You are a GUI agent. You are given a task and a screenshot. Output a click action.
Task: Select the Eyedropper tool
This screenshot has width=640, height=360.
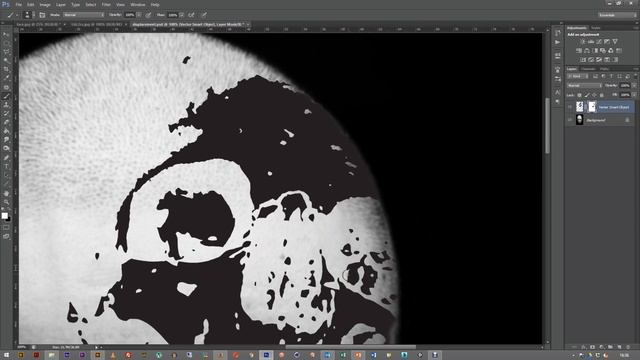click(6, 78)
